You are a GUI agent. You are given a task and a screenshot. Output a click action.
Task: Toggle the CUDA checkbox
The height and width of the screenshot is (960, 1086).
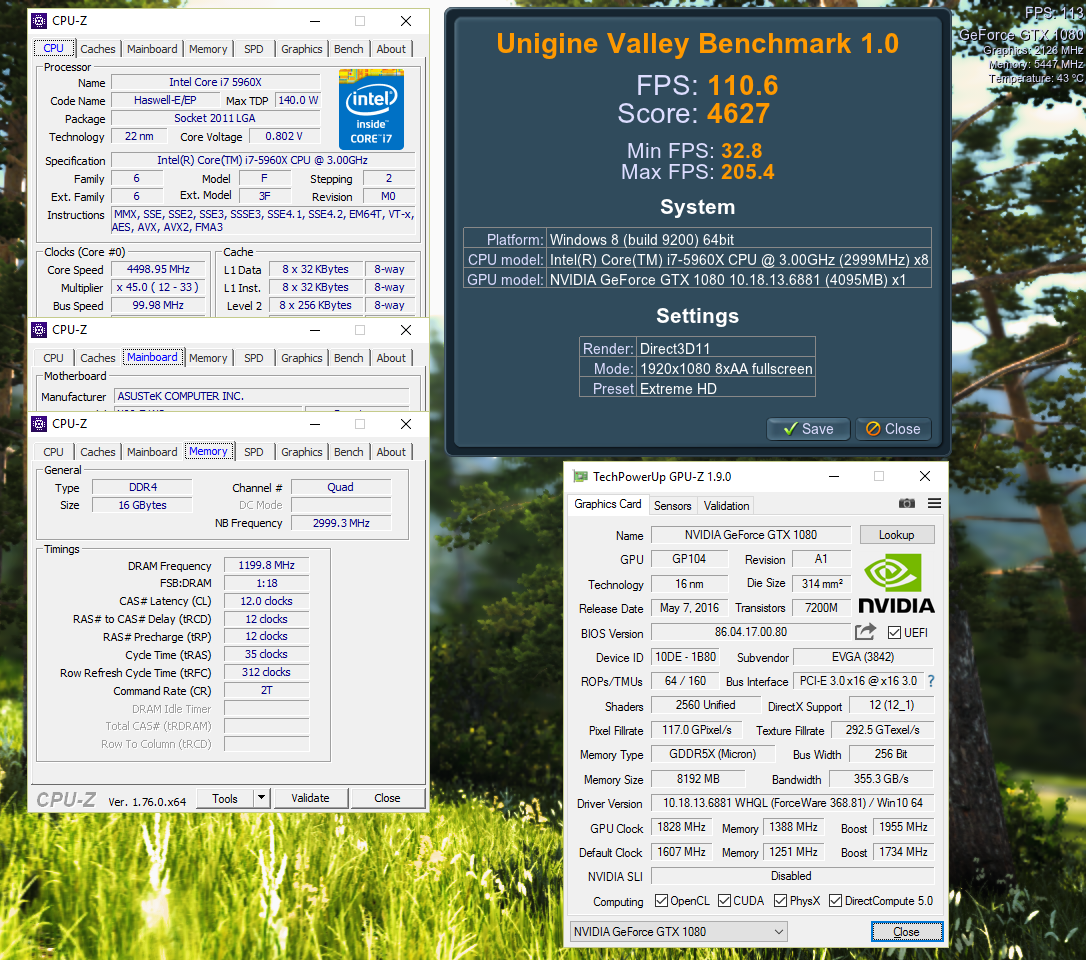(x=724, y=900)
